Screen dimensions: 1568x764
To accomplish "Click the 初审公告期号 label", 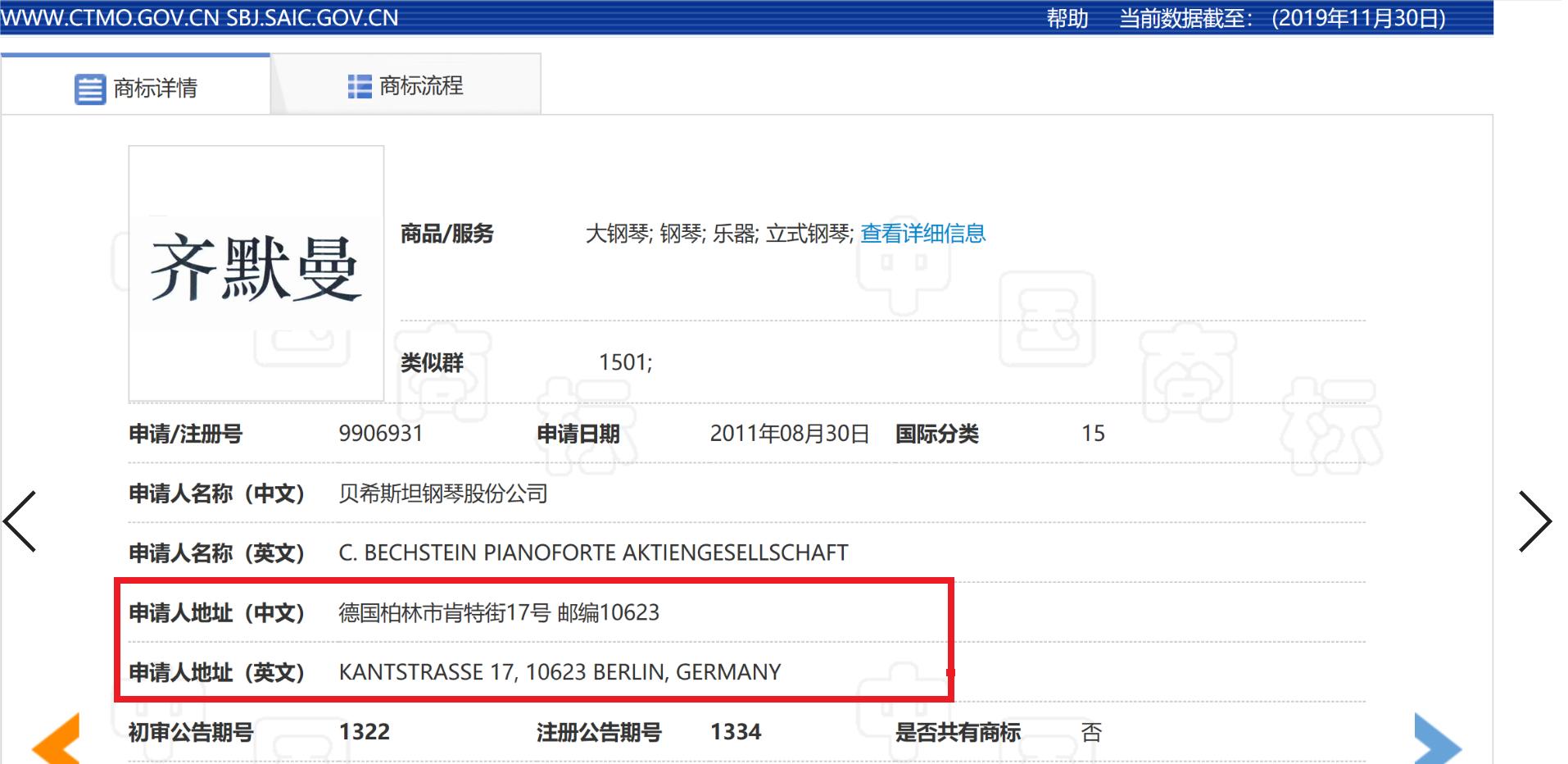I will tap(191, 732).
